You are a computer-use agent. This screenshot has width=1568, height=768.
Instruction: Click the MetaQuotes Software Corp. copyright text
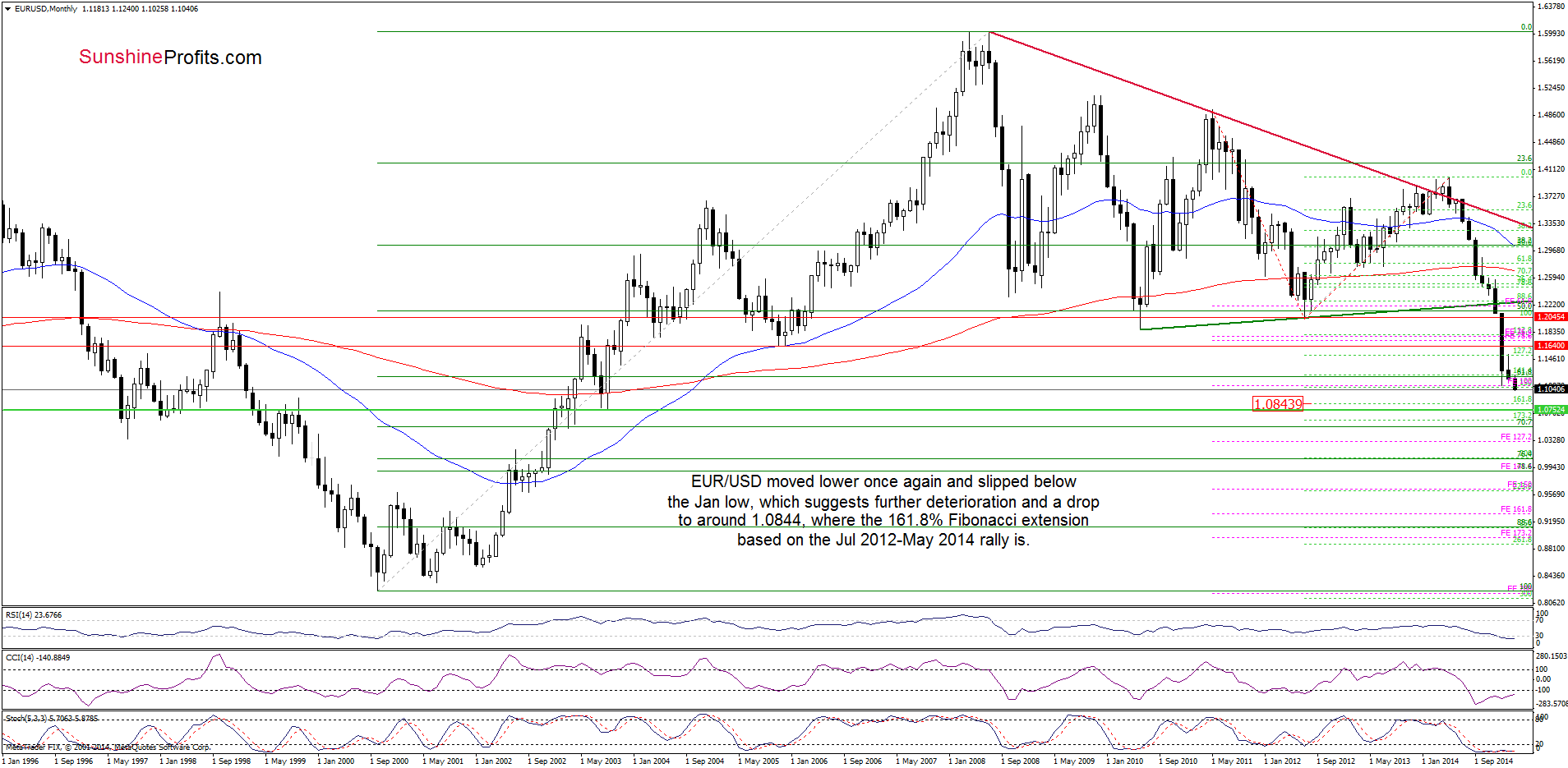click(x=108, y=747)
